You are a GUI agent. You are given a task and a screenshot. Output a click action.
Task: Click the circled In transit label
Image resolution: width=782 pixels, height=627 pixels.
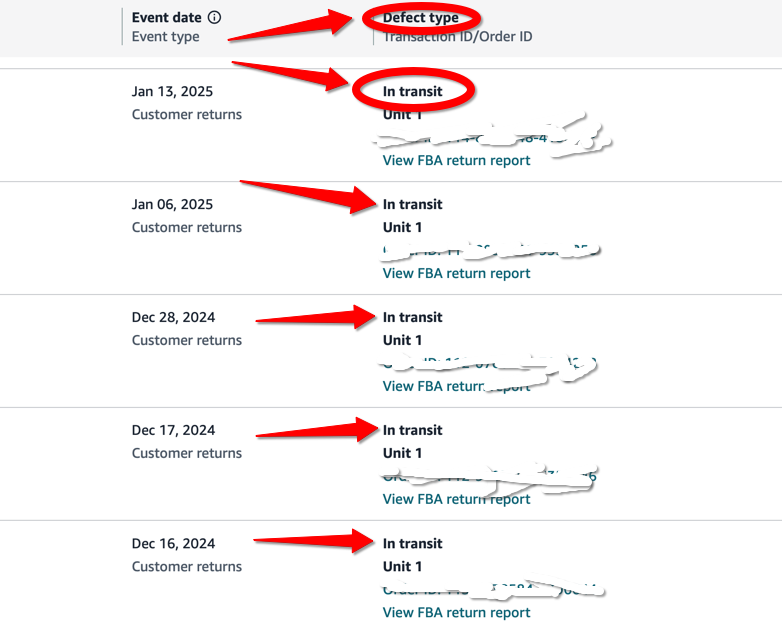(412, 91)
